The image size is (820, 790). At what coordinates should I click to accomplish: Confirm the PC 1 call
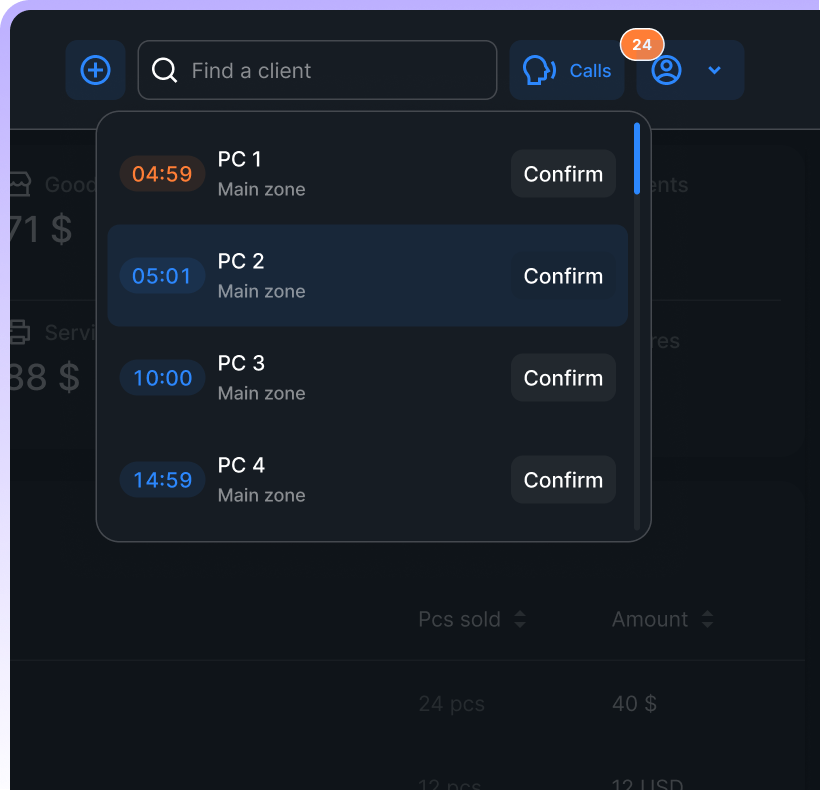pos(563,174)
